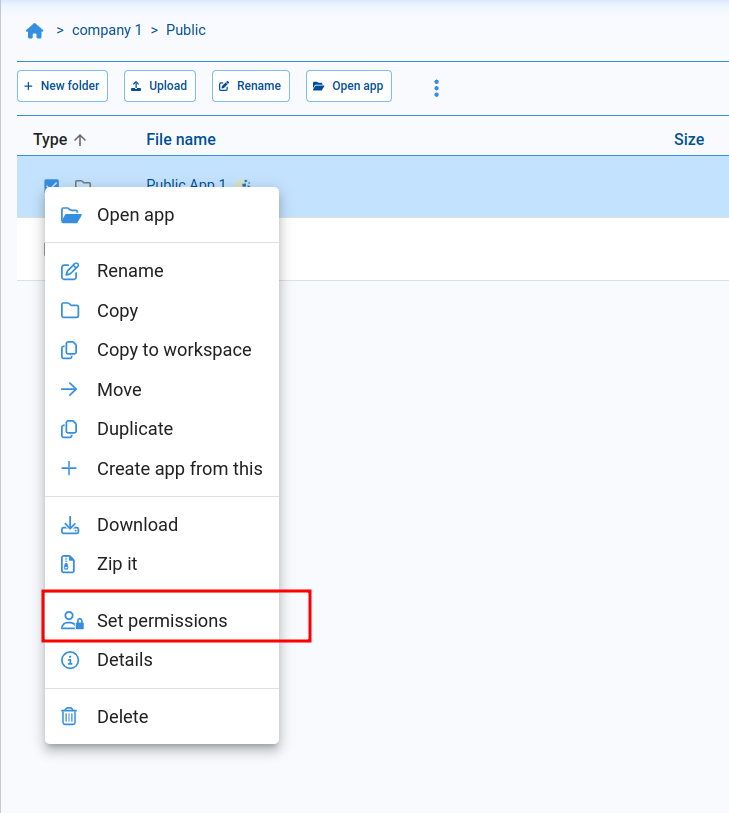Click the New folder button

coord(62,86)
